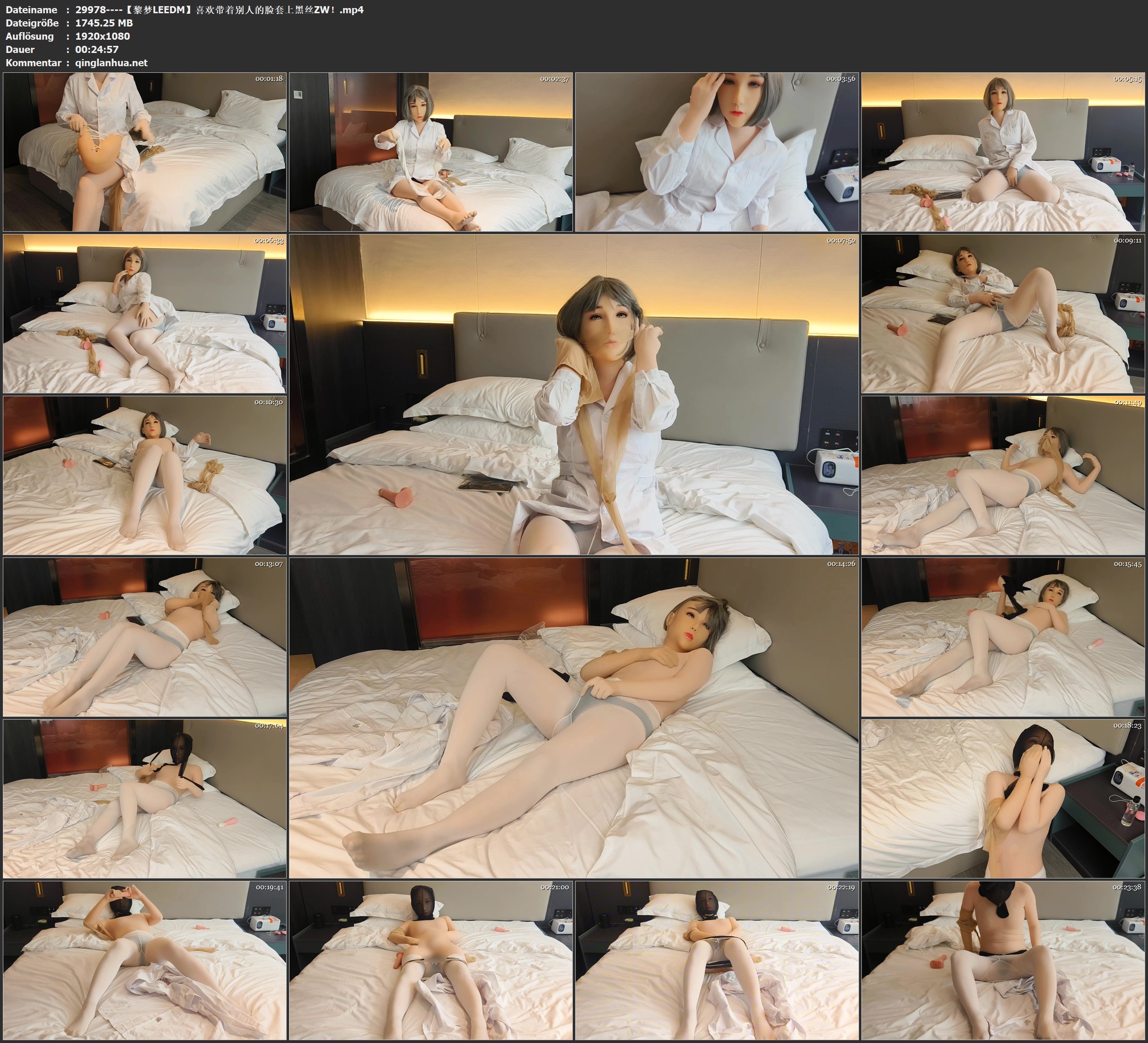Viewport: 1148px width, 1043px height.
Task: Open the frame marked 00:13:07
Action: point(145,637)
